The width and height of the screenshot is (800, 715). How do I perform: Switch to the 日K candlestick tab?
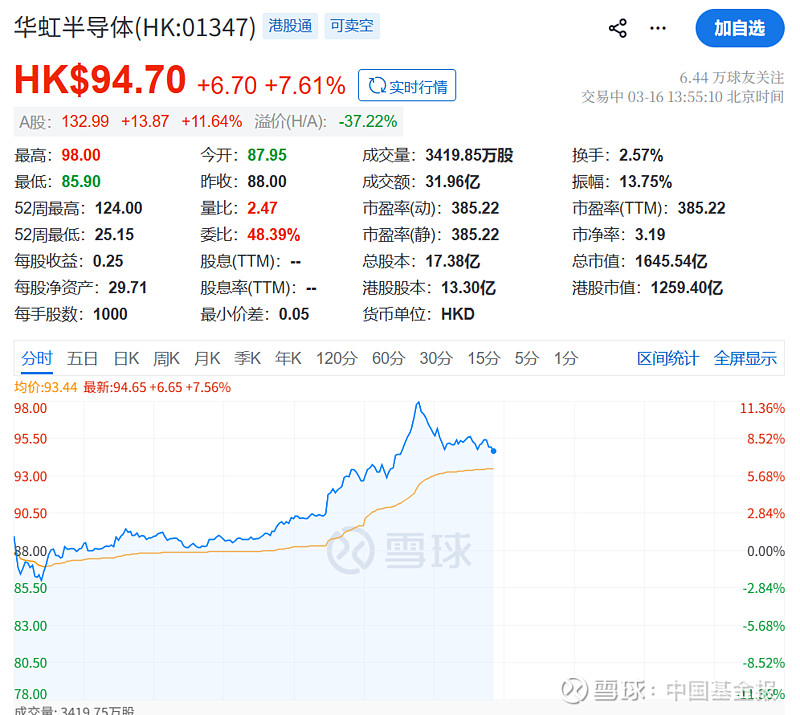coord(124,358)
